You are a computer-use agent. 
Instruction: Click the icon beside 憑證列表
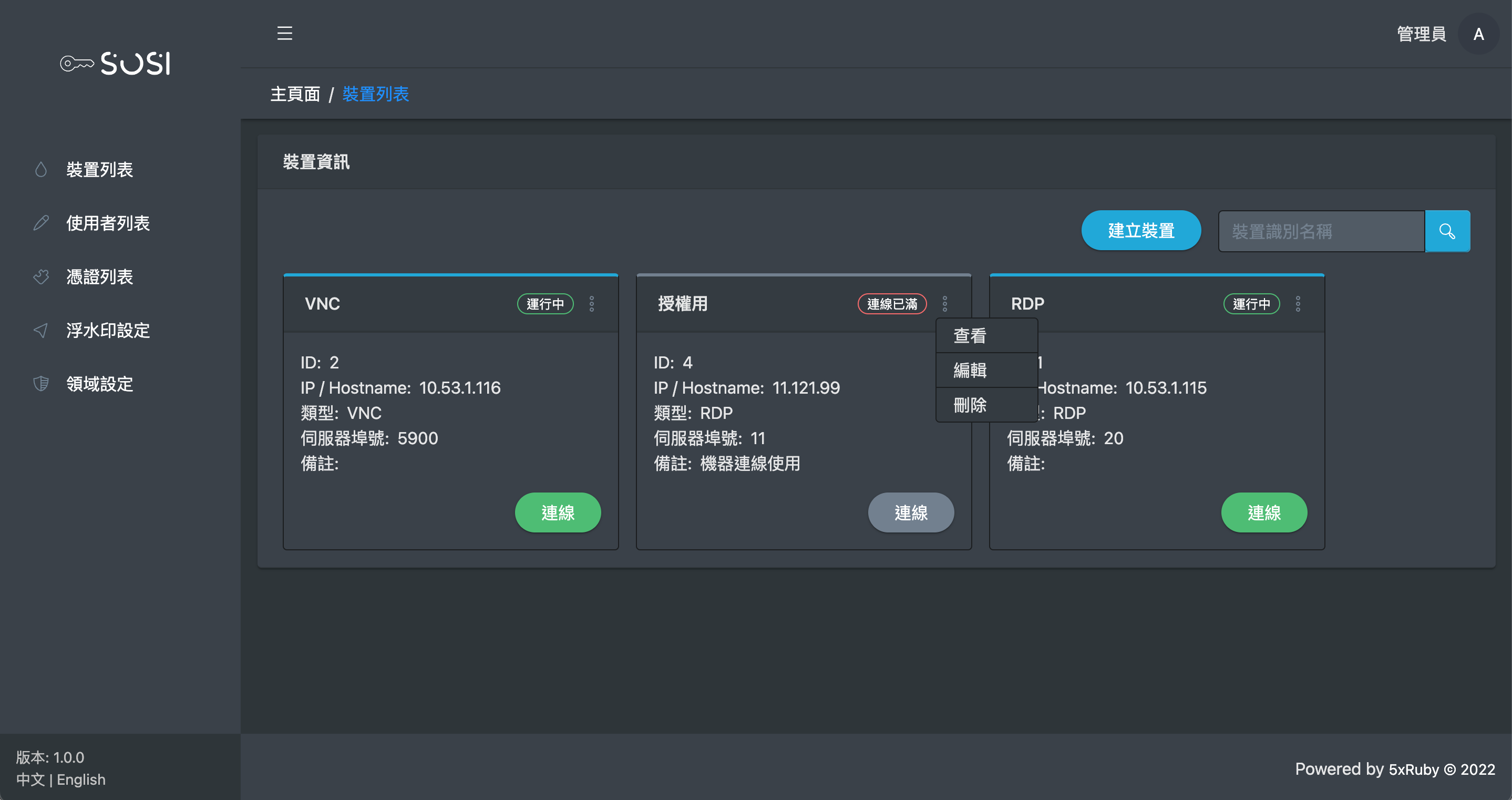40,276
